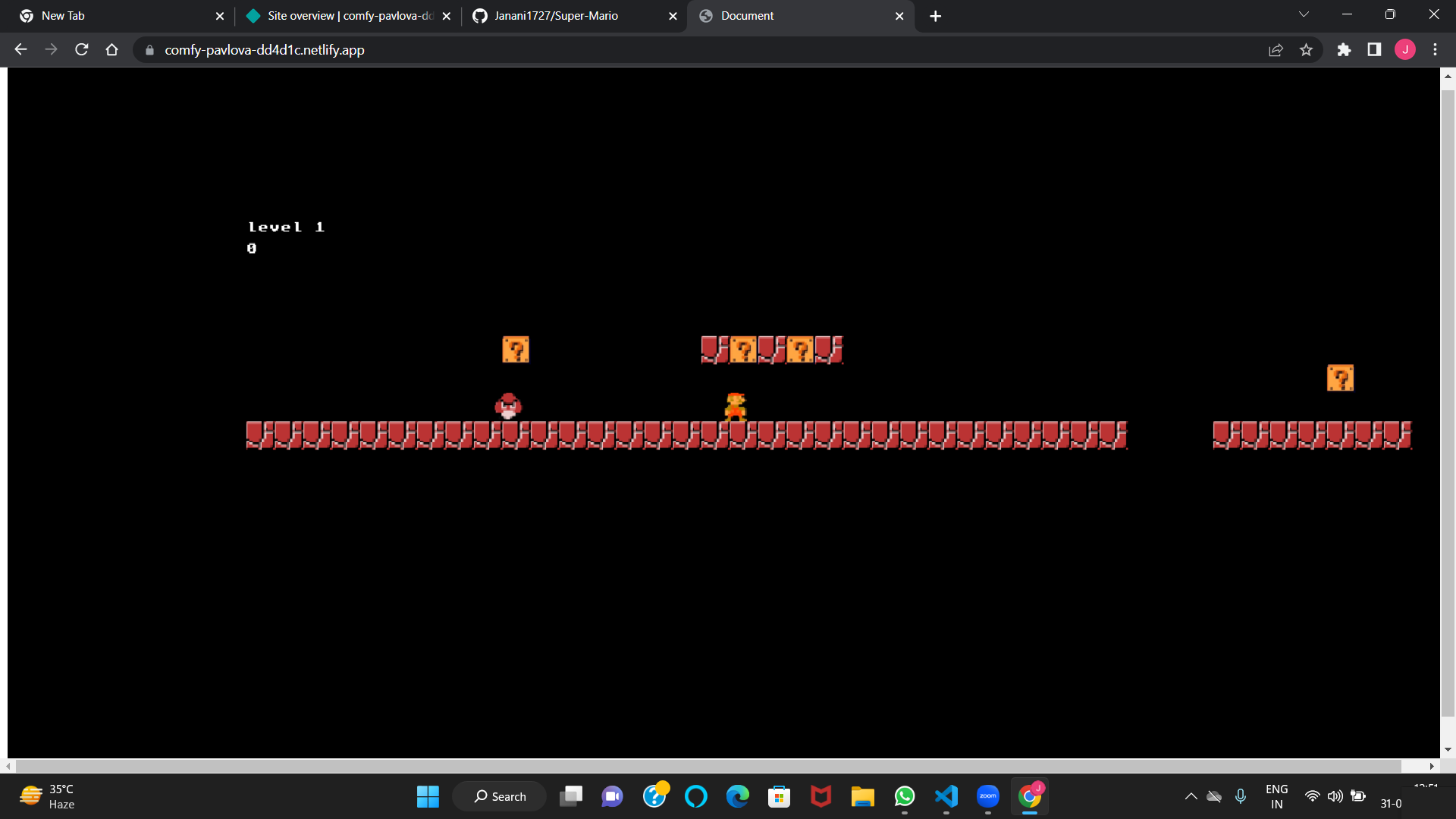This screenshot has width=1456, height=819.
Task: Open WhatsApp from the taskbar
Action: pyautogui.click(x=904, y=796)
